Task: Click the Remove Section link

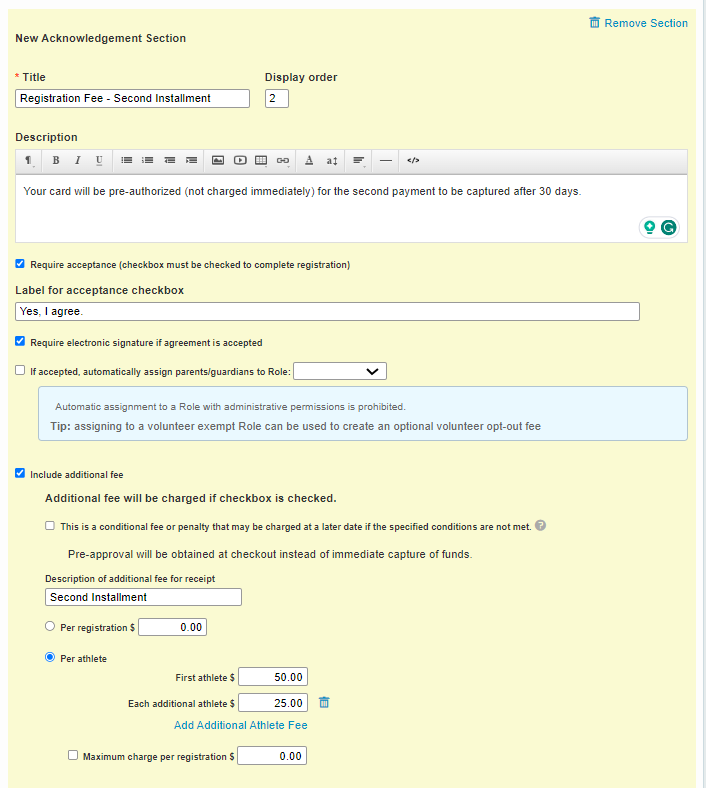Action: coord(646,23)
